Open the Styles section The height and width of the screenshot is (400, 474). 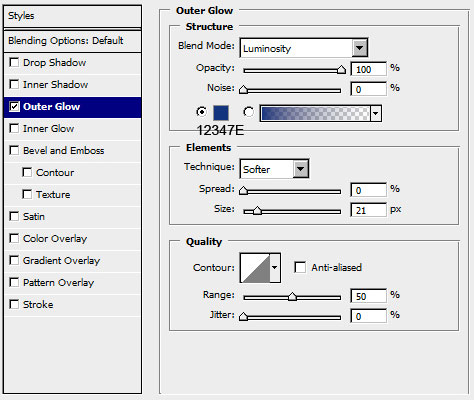click(x=72, y=16)
